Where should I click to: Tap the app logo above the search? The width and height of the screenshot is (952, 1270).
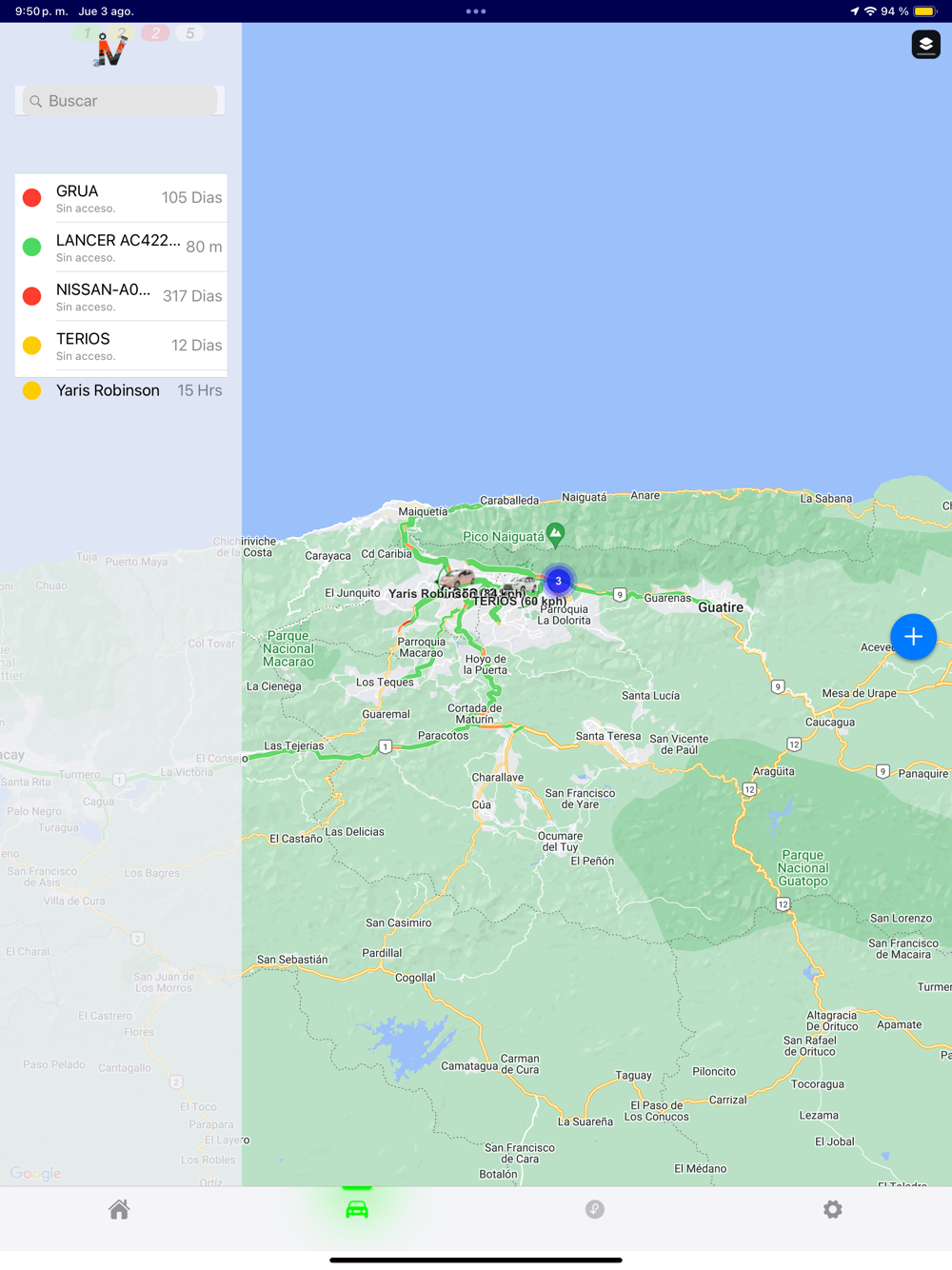(109, 51)
